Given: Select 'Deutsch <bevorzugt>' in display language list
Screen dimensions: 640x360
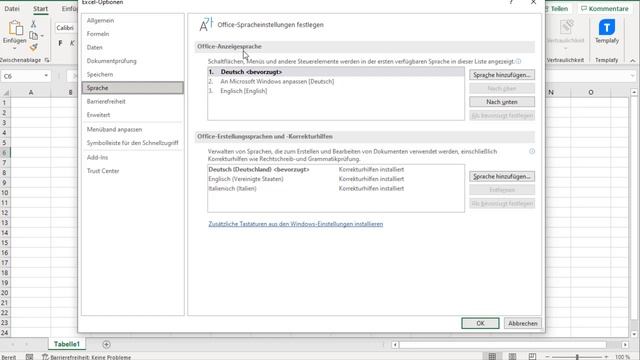Looking at the screenshot, I should [336, 72].
